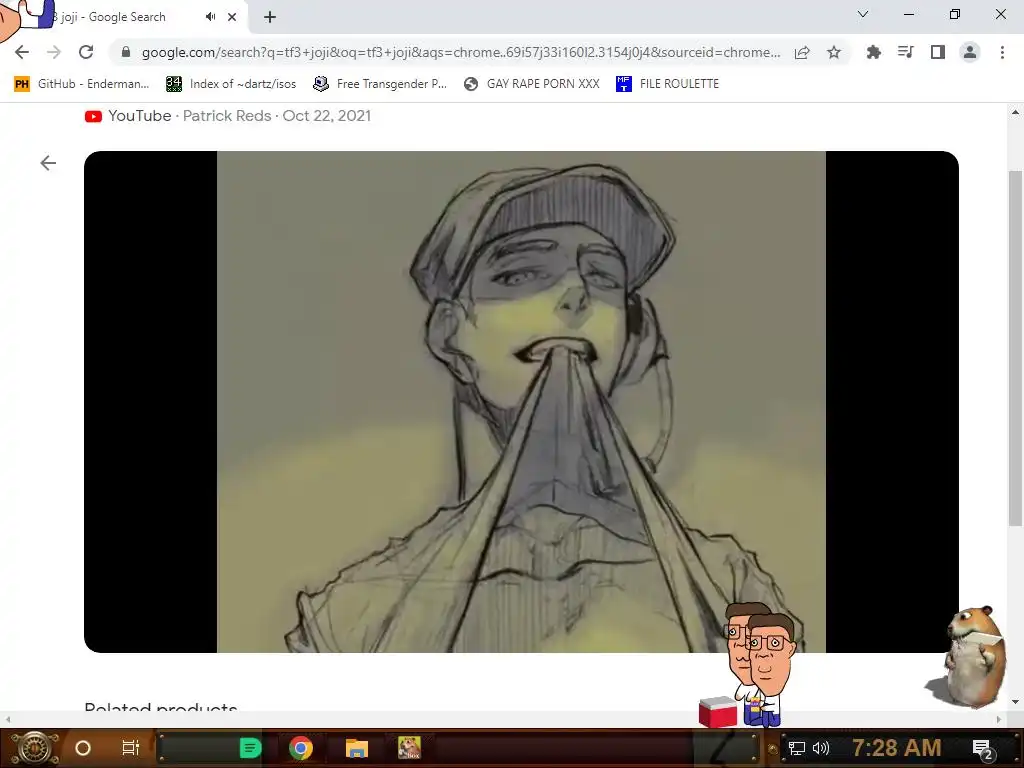1024x768 pixels.
Task: Open a new Chrome tab
Action: (270, 17)
